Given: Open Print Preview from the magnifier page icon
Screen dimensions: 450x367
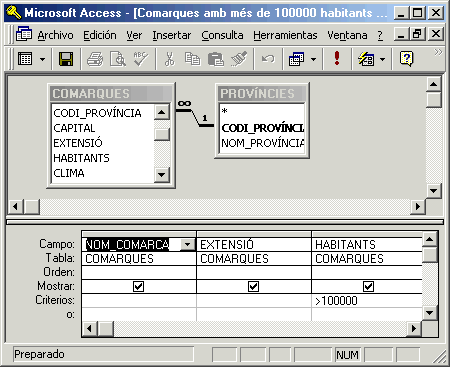Looking at the screenshot, I should pyautogui.click(x=118, y=59).
